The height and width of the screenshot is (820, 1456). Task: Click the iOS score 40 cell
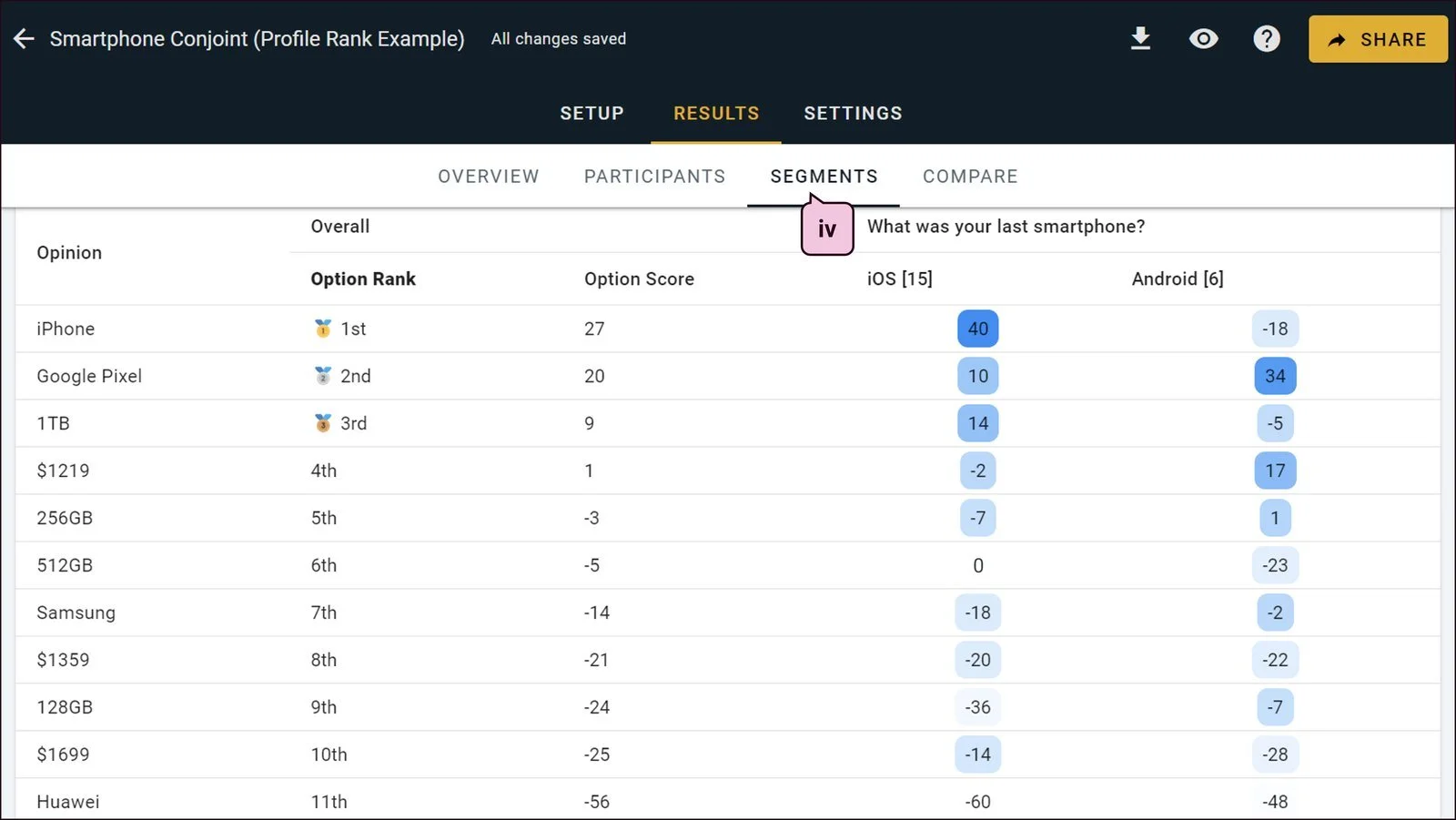pyautogui.click(x=977, y=329)
